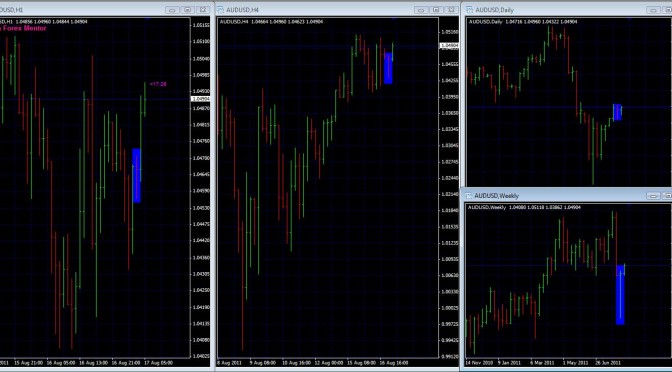
Task: Minimize the AUDUSD,Weekly chart window
Action: click(x=654, y=196)
